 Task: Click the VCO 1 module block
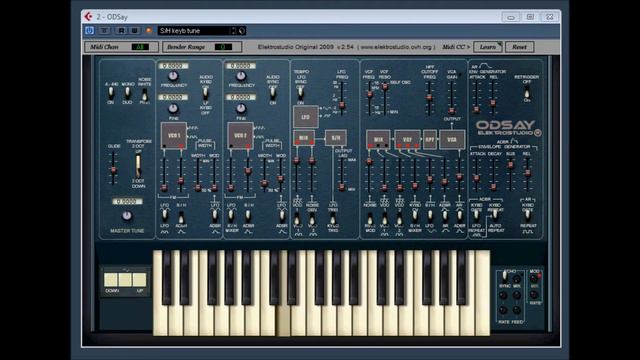[174, 135]
